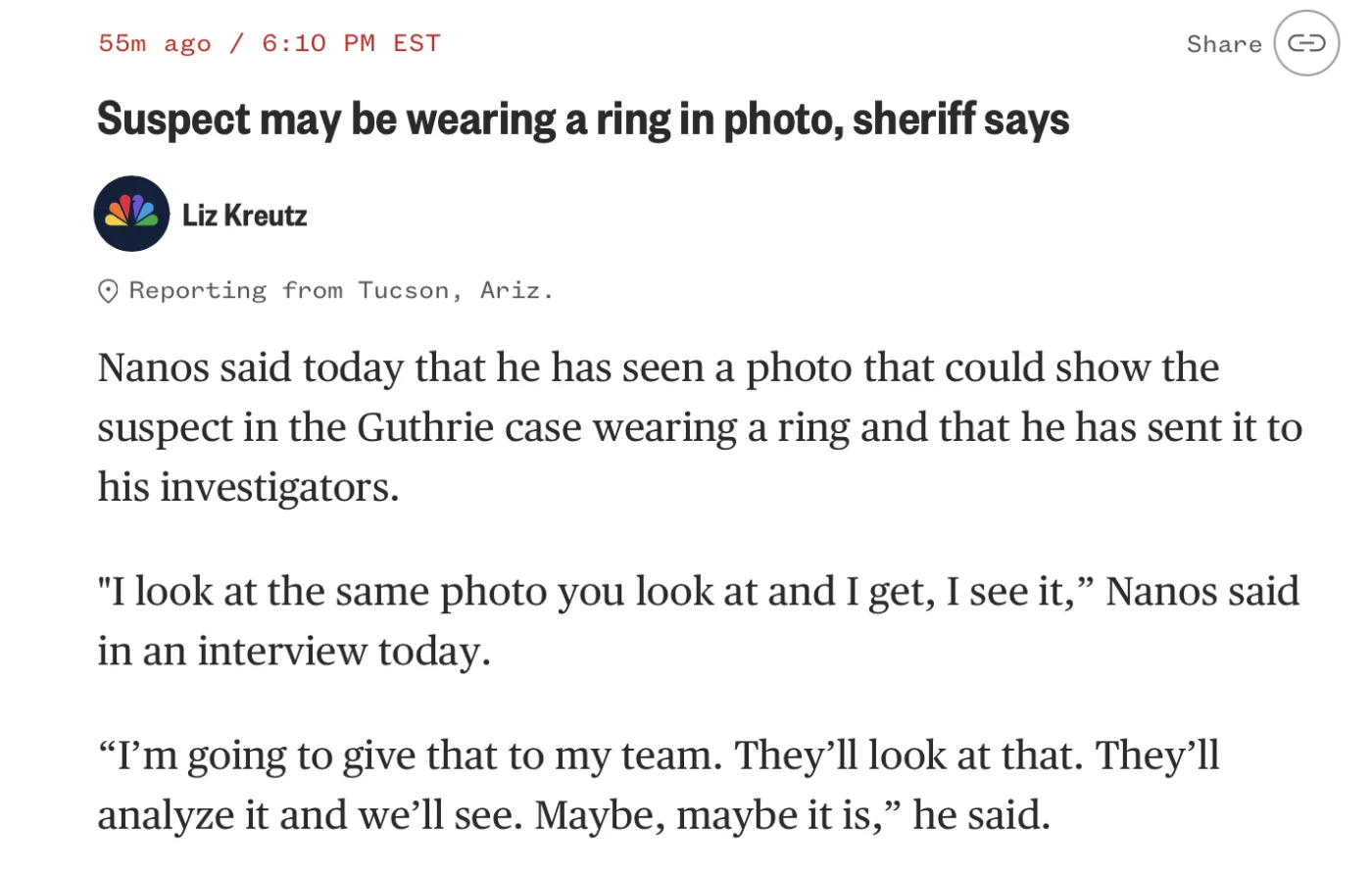Click "he said." ending the final paragraph
The height and width of the screenshot is (876, 1372).
point(981,815)
